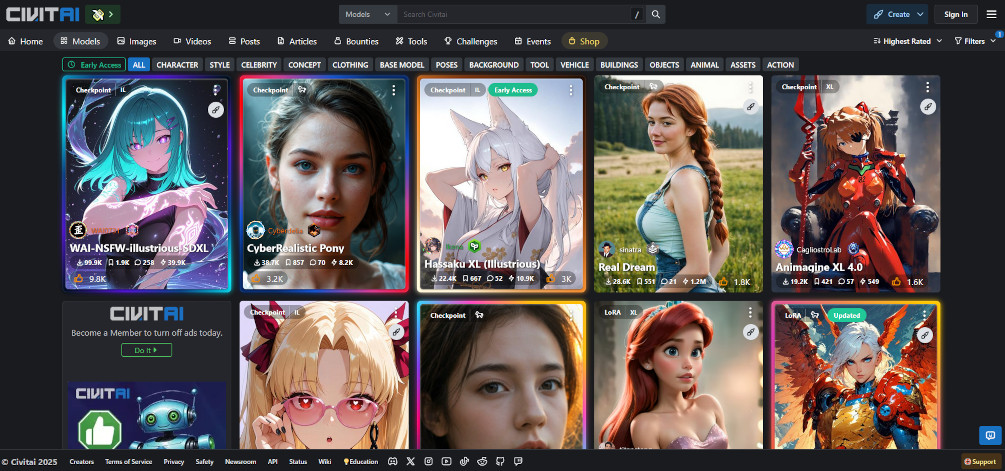
Task: Switch to the Posts tab
Action: pyautogui.click(x=244, y=41)
